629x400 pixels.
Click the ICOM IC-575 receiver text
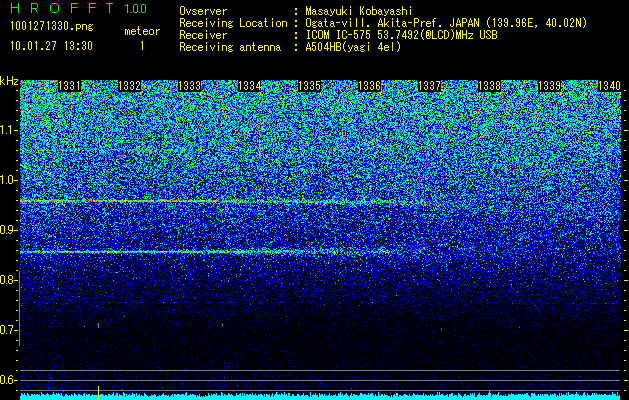click(401, 35)
